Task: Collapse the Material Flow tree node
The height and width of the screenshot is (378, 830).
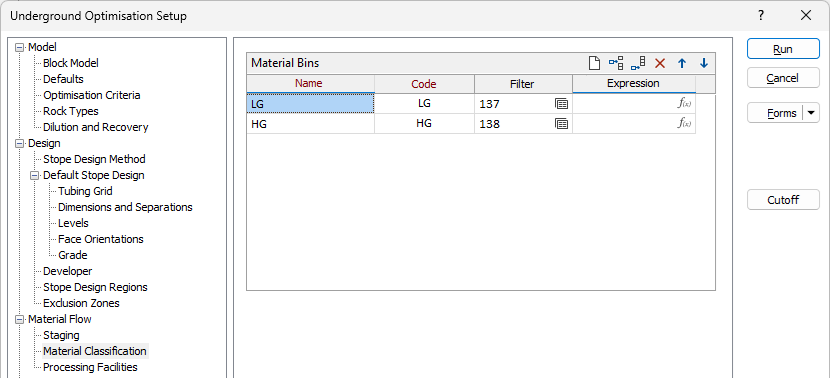Action: [20, 319]
